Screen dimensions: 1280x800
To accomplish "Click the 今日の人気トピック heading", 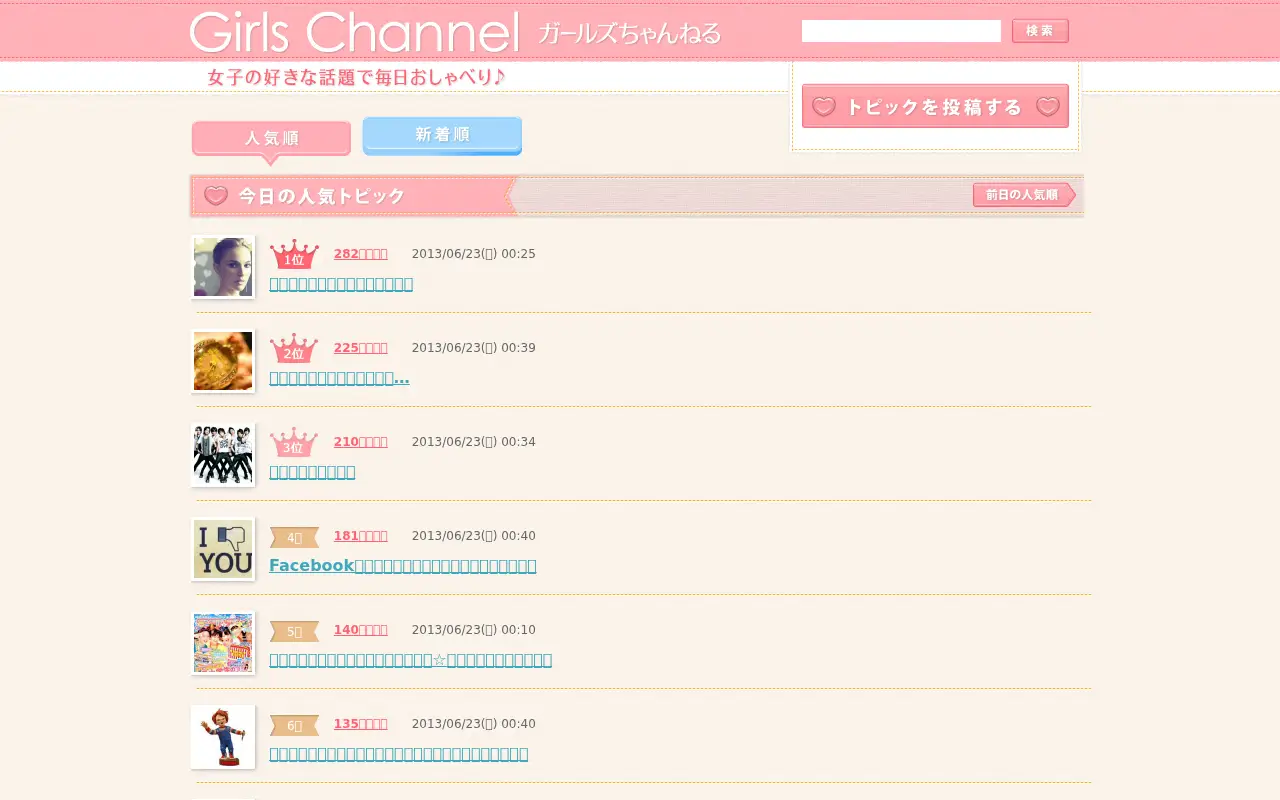I will [x=321, y=196].
